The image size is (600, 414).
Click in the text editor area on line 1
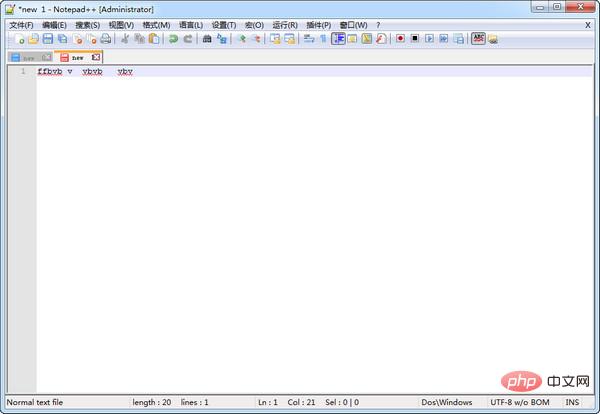click(300, 72)
